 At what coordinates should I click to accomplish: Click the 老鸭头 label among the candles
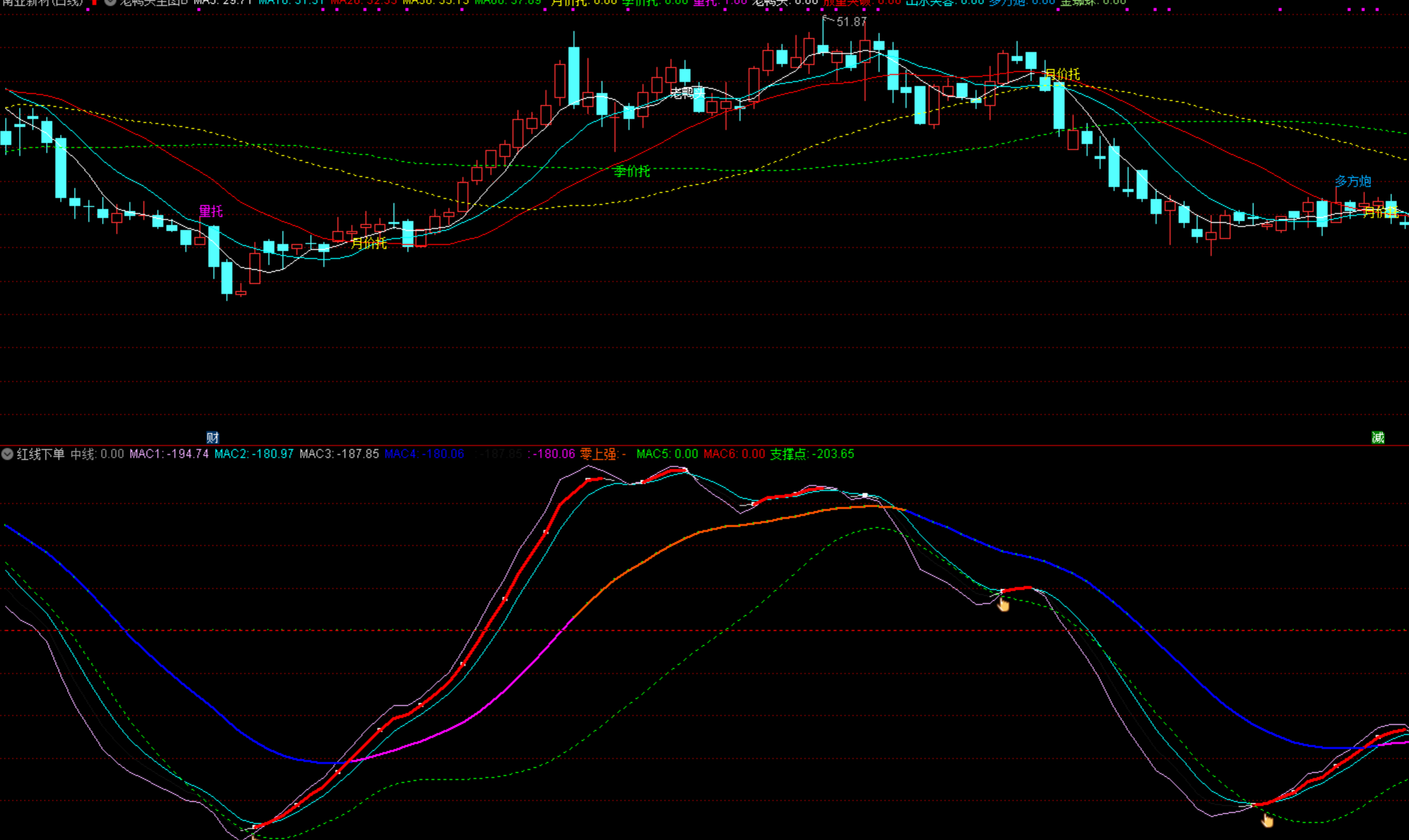tap(687, 93)
